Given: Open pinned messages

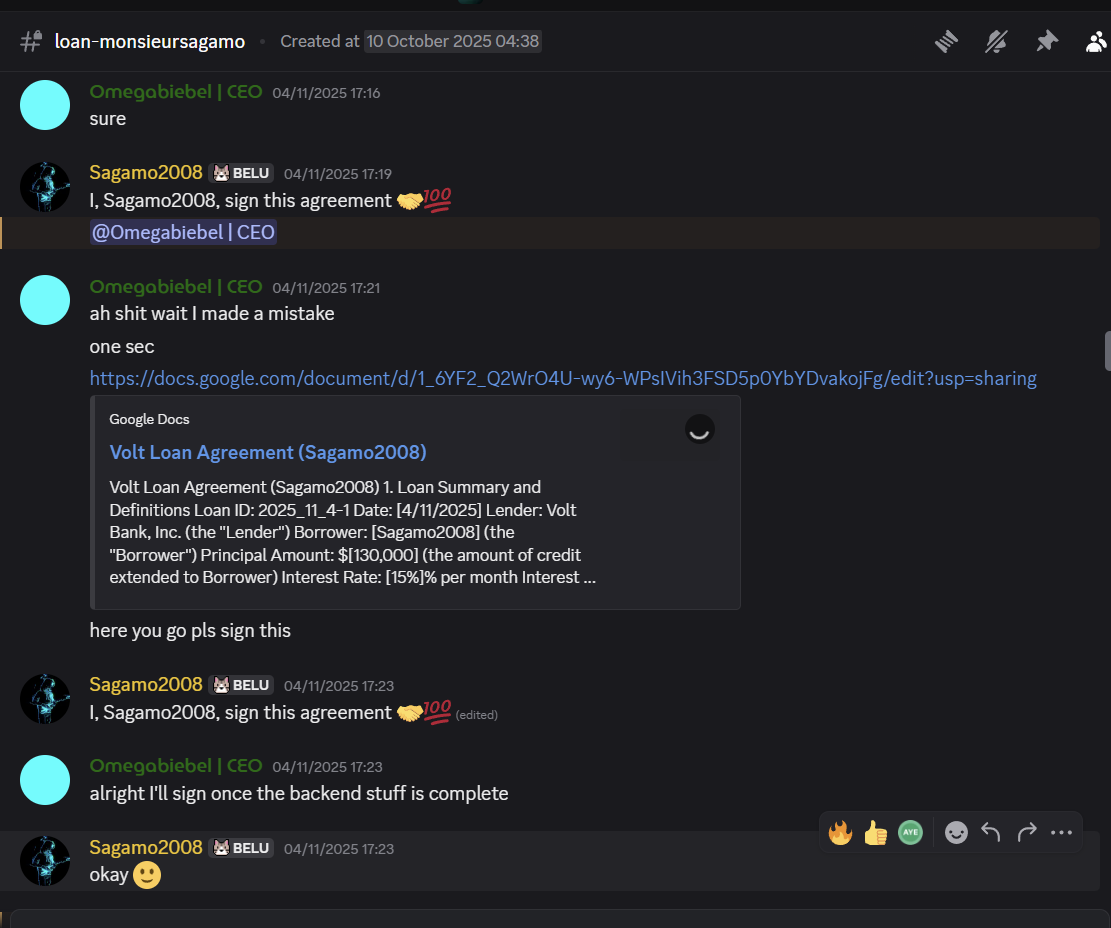Looking at the screenshot, I should [1046, 41].
